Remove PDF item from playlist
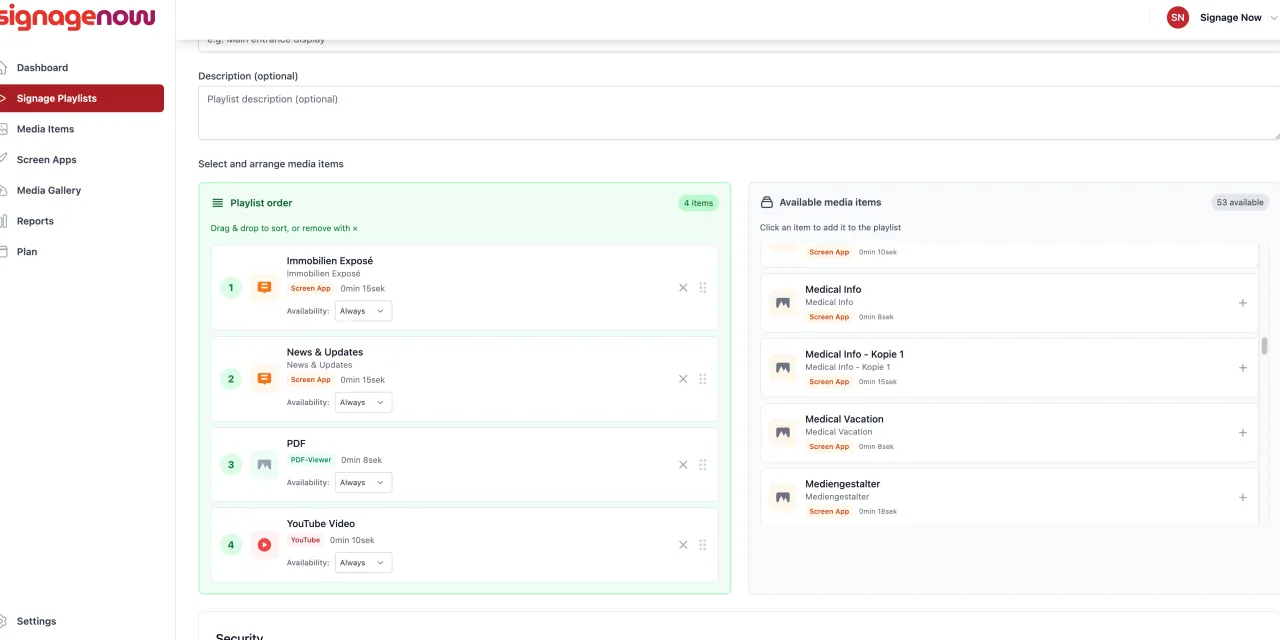Viewport: 1280px width, 640px height. pyautogui.click(x=683, y=465)
